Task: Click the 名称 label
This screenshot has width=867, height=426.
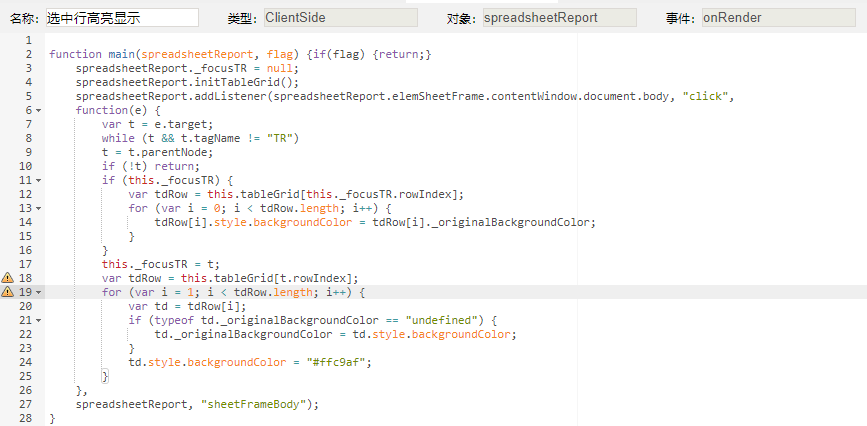Action: tap(26, 18)
